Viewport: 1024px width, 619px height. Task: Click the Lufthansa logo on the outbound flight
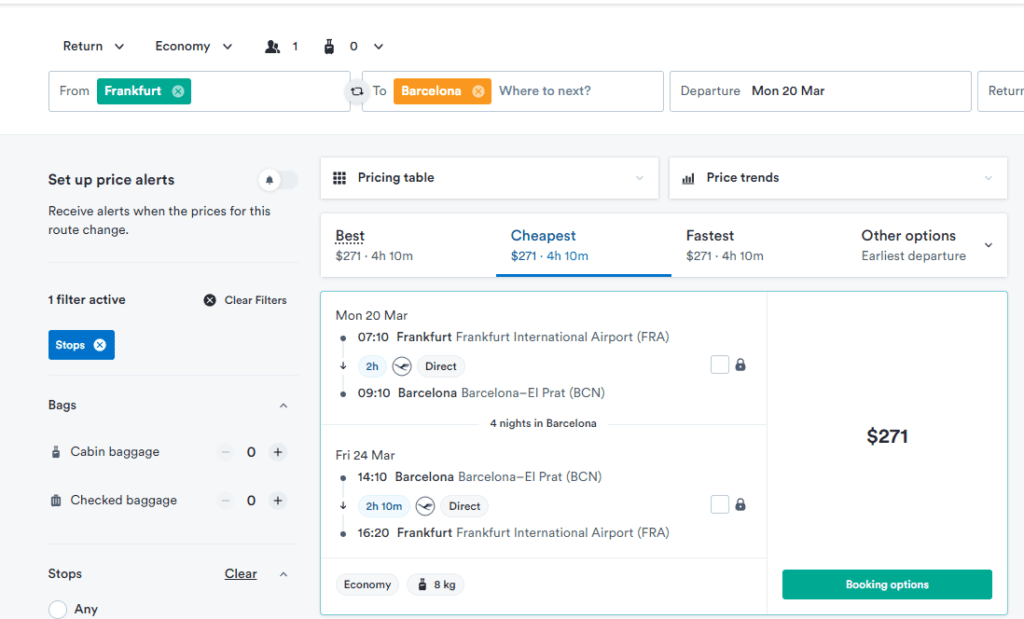pos(401,366)
